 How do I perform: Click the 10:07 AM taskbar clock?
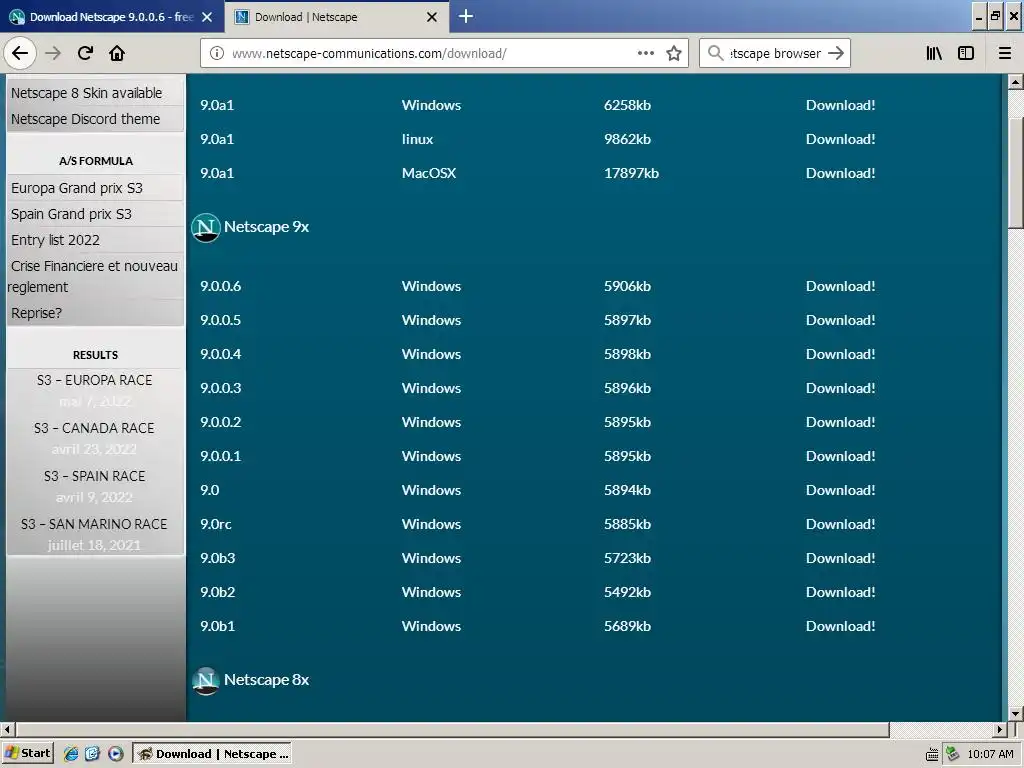990,754
